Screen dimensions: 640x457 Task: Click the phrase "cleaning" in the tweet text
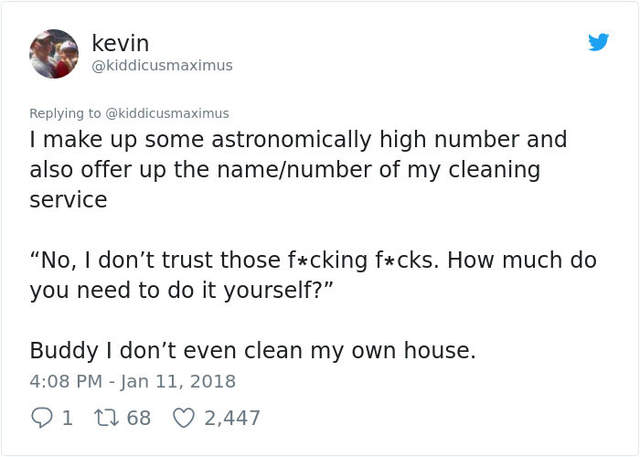(x=496, y=169)
